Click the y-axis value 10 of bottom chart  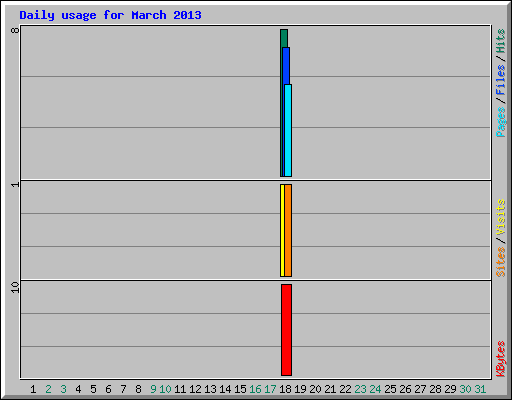[x=15, y=287]
